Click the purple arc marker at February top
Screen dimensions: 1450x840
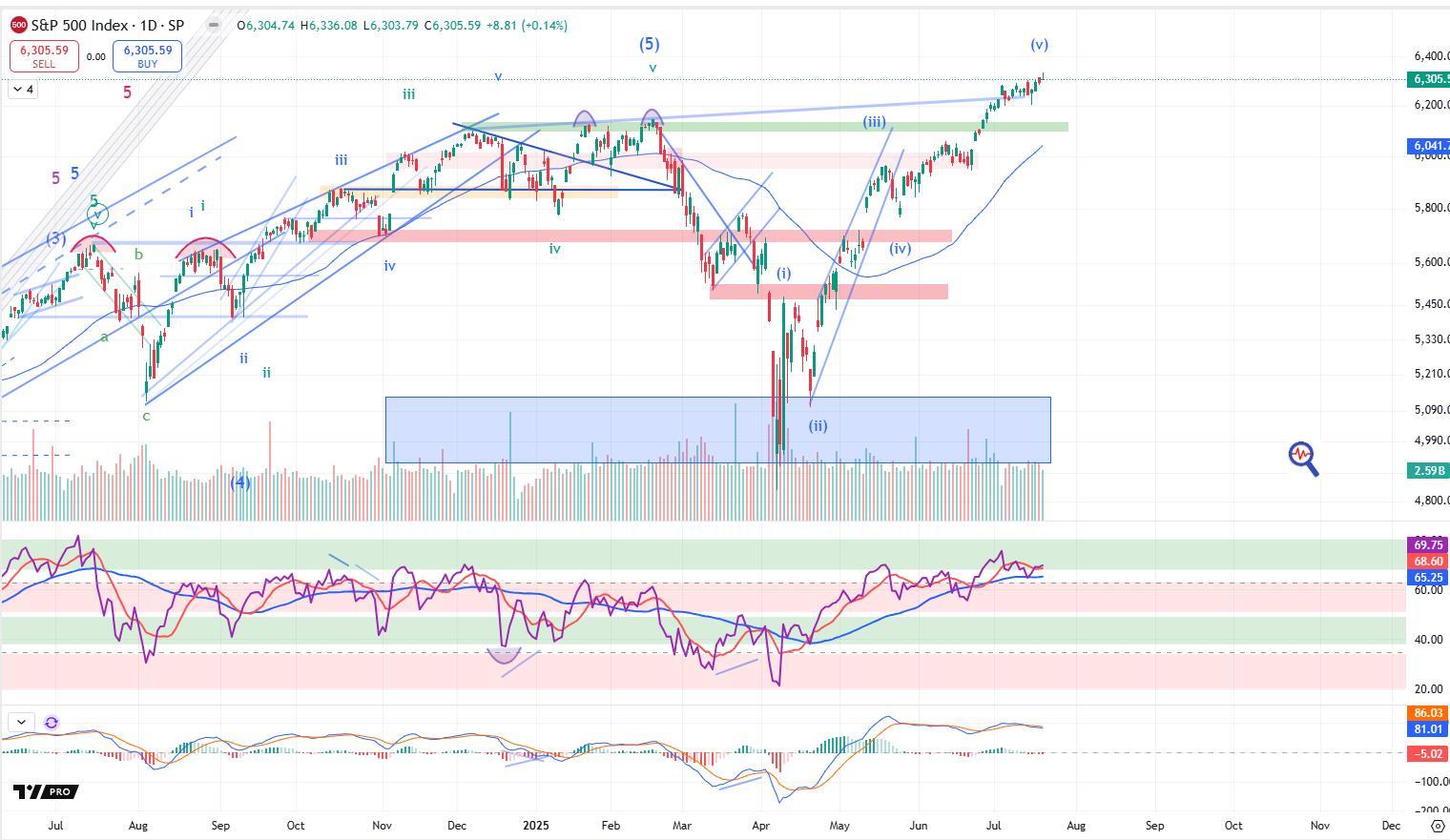click(652, 119)
